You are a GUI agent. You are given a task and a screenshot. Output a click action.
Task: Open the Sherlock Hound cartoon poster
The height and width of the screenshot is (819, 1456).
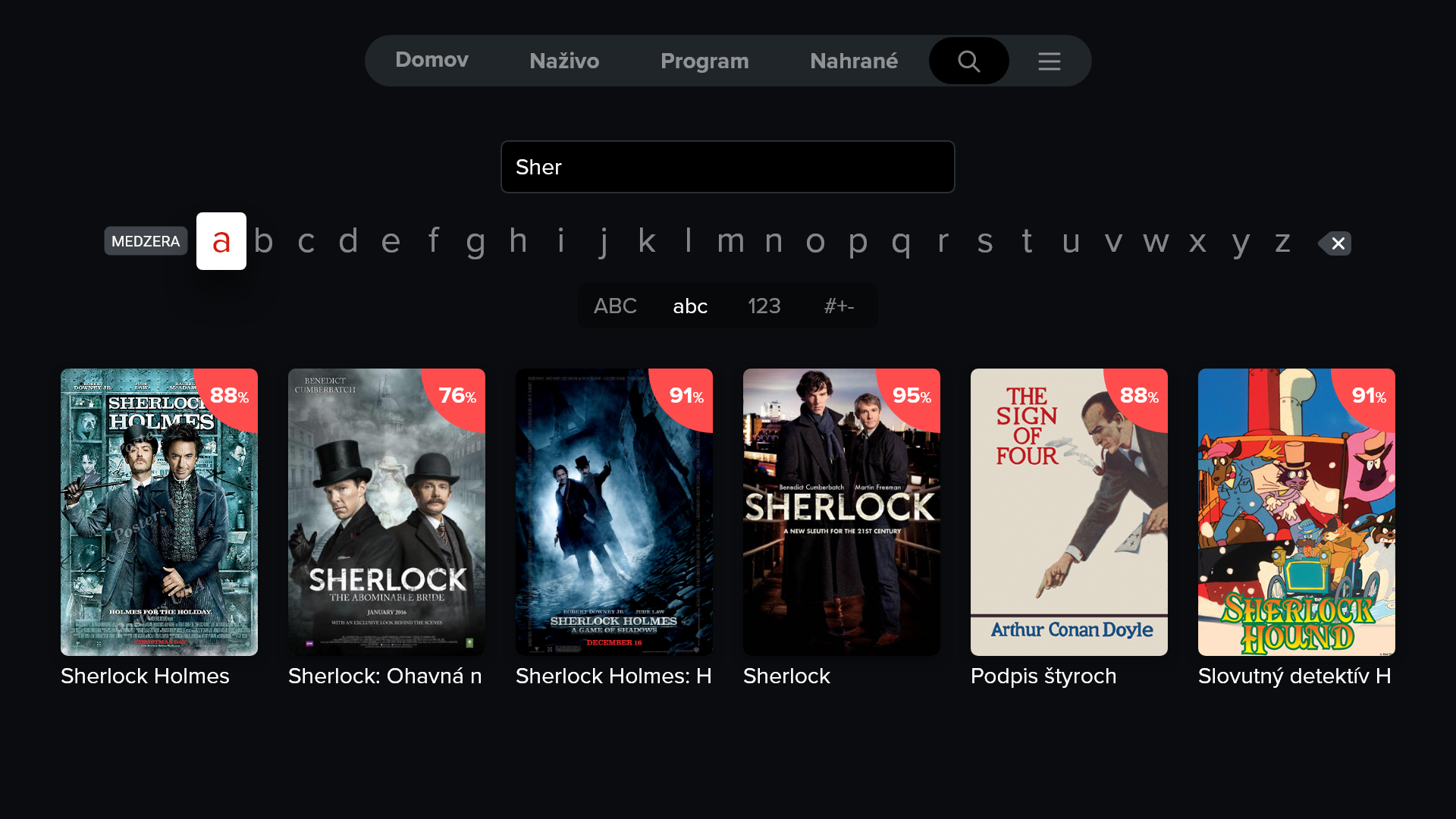tap(1297, 512)
